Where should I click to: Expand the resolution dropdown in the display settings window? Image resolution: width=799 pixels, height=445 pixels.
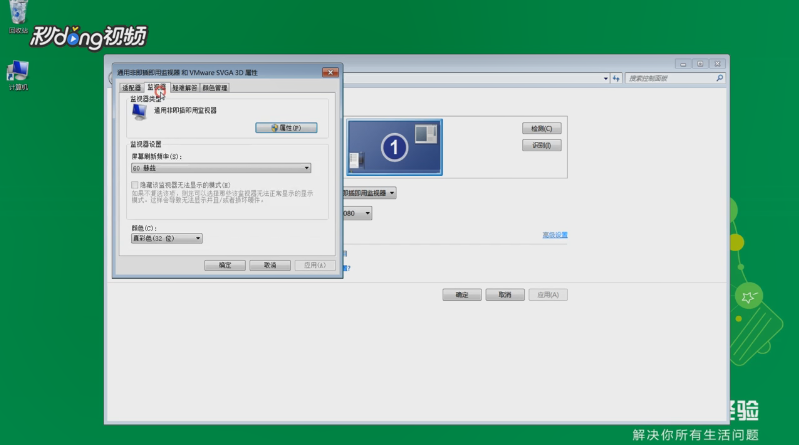click(x=358, y=213)
